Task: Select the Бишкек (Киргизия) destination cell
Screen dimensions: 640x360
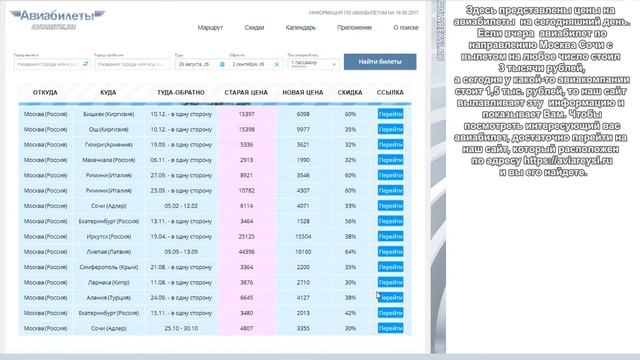Action: point(109,114)
